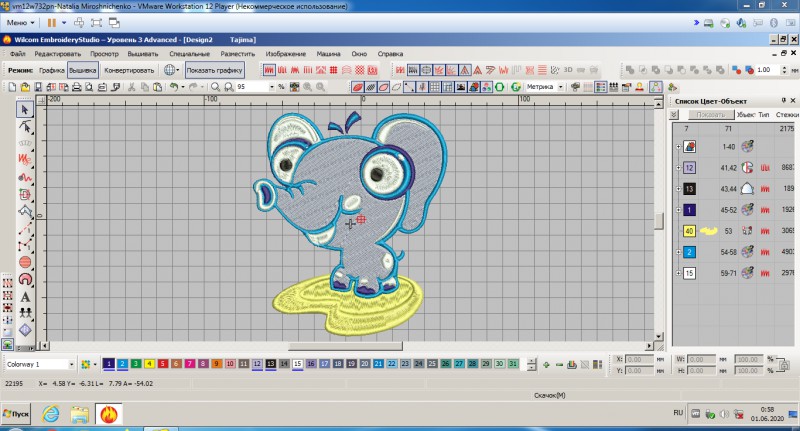Click the volume icon in the system tray

coord(724,414)
